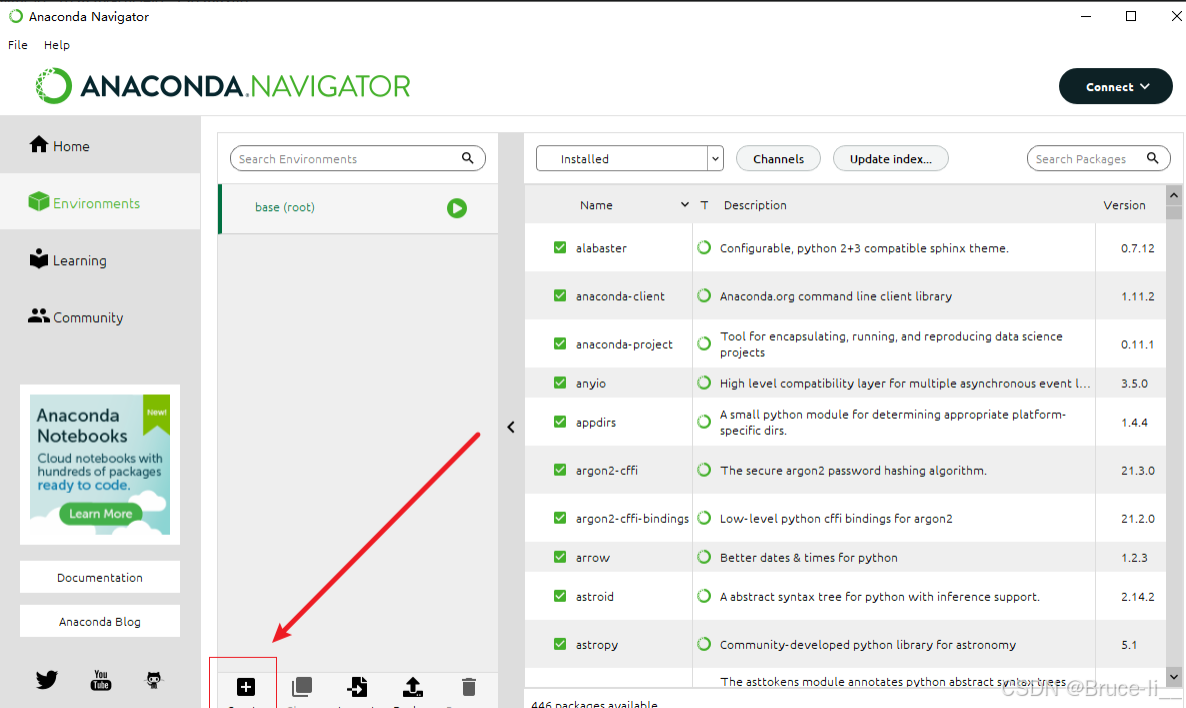Go to the Community tab
The image size is (1186, 708).
tap(100, 317)
